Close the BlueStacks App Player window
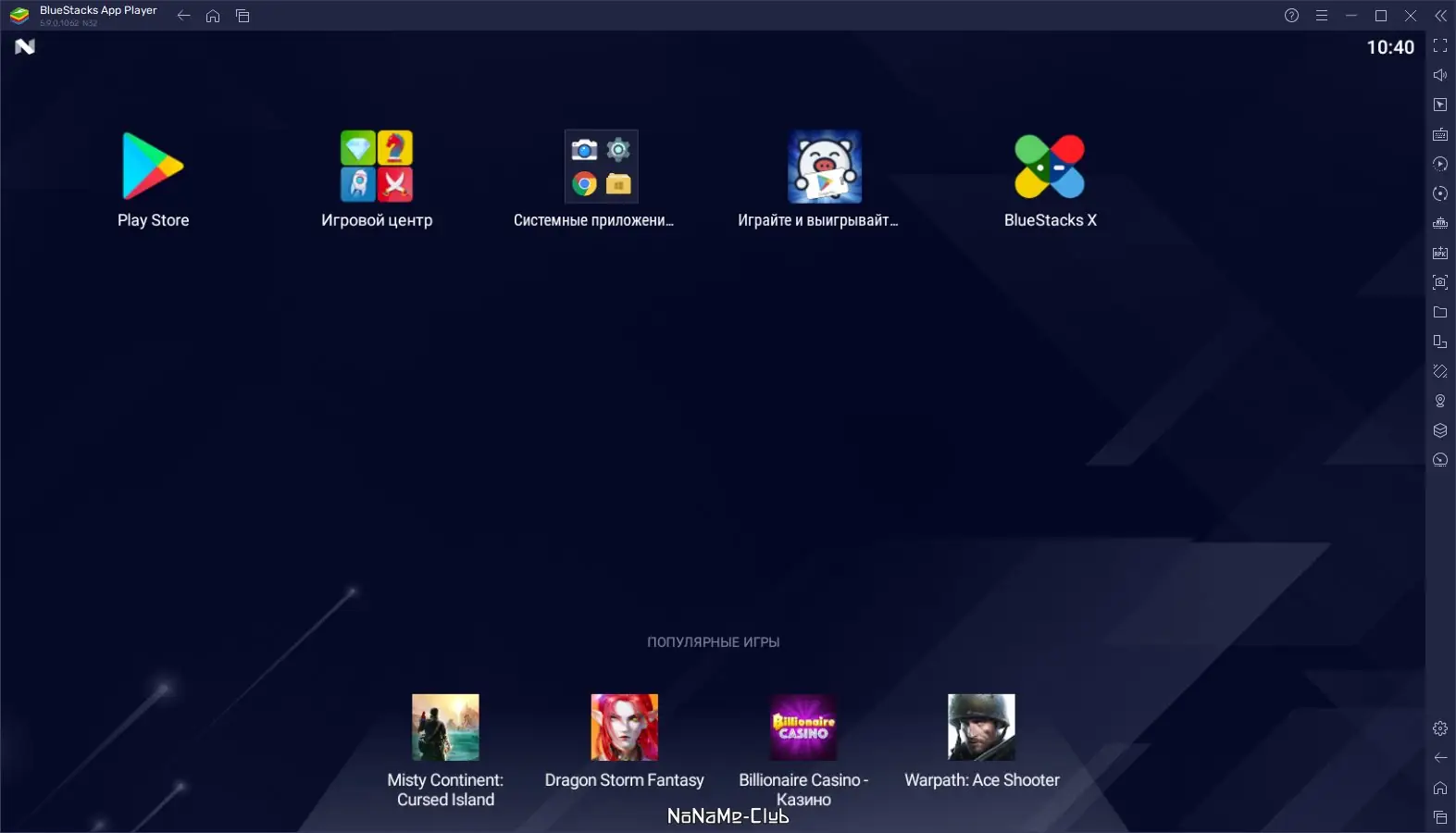 [1411, 16]
